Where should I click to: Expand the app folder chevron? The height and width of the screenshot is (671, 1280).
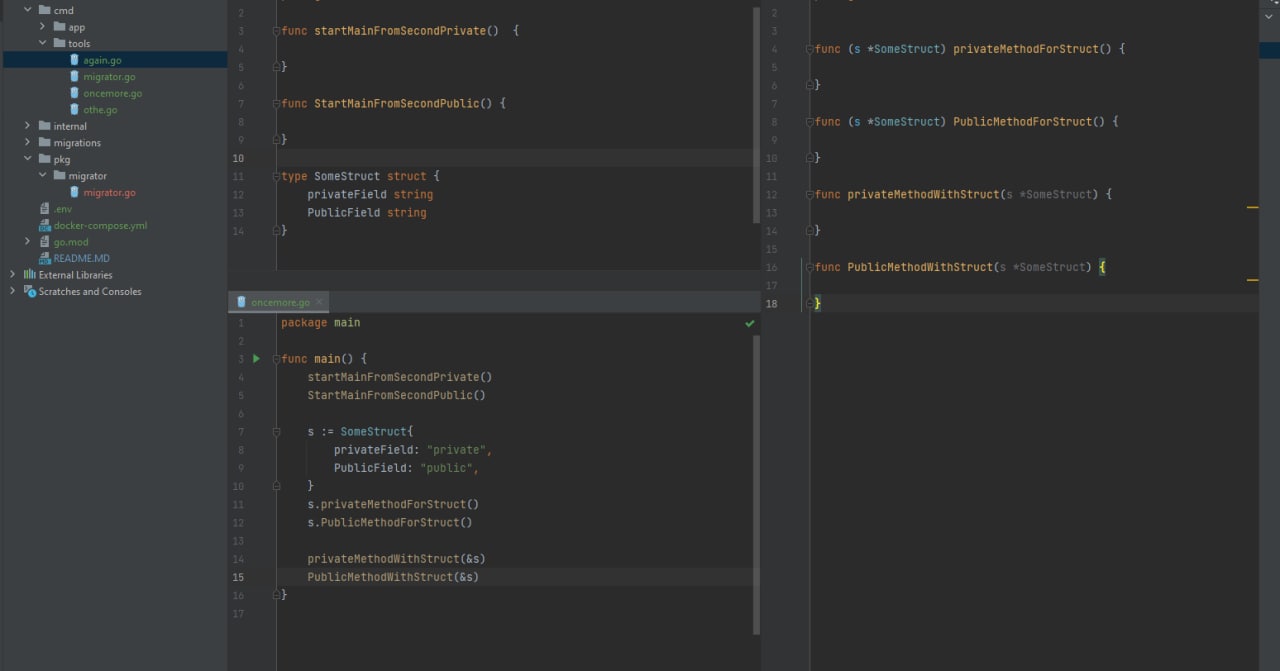click(43, 27)
